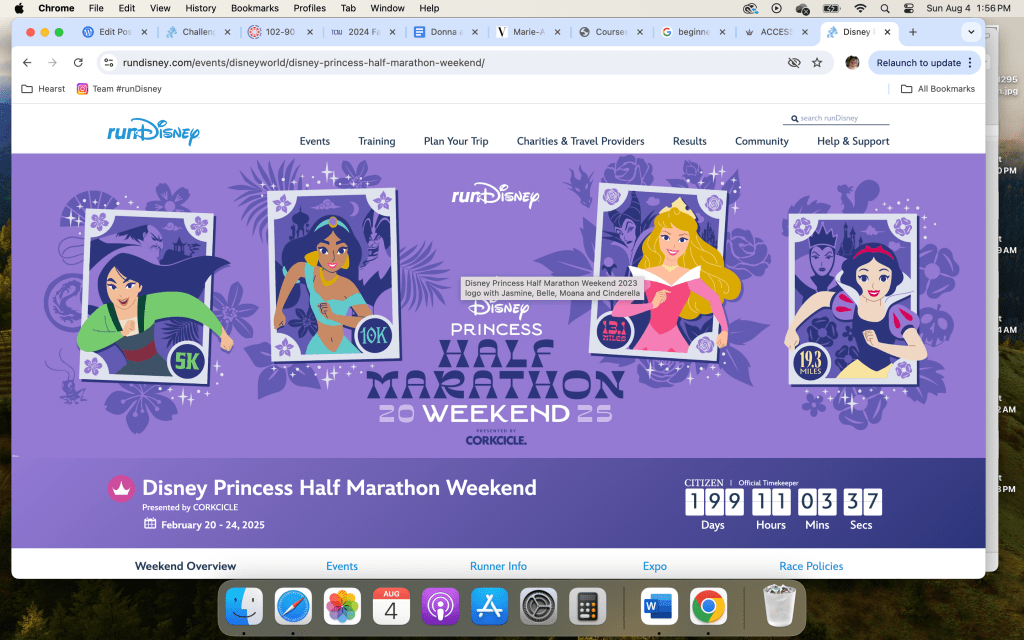Click the Chrome profile avatar
The image size is (1024, 640).
(851, 62)
